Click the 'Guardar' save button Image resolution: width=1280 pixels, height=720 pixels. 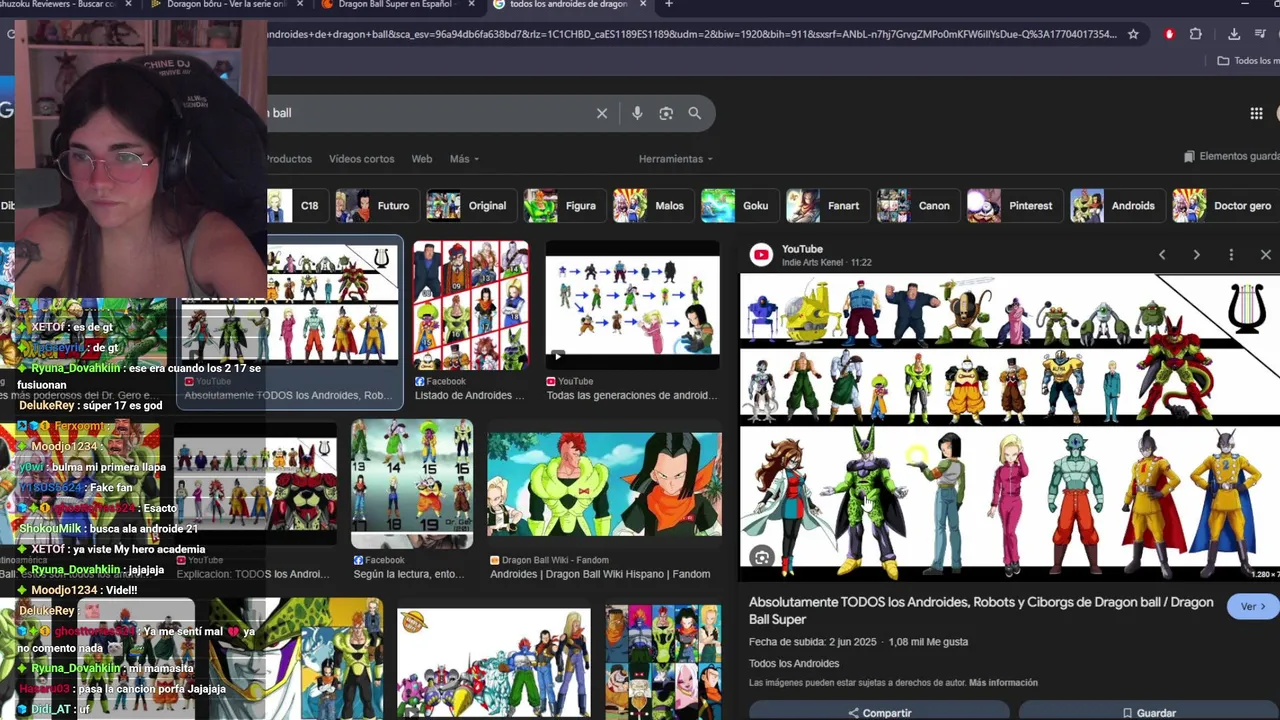pos(1148,712)
